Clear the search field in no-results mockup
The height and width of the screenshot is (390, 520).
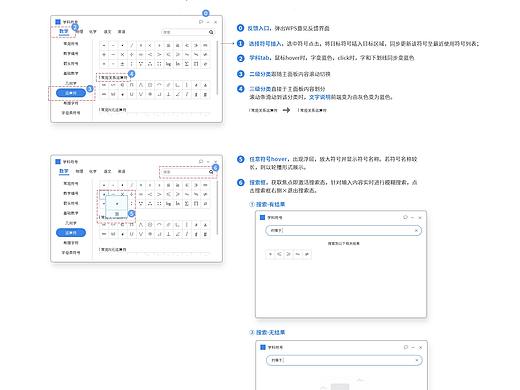(417, 360)
